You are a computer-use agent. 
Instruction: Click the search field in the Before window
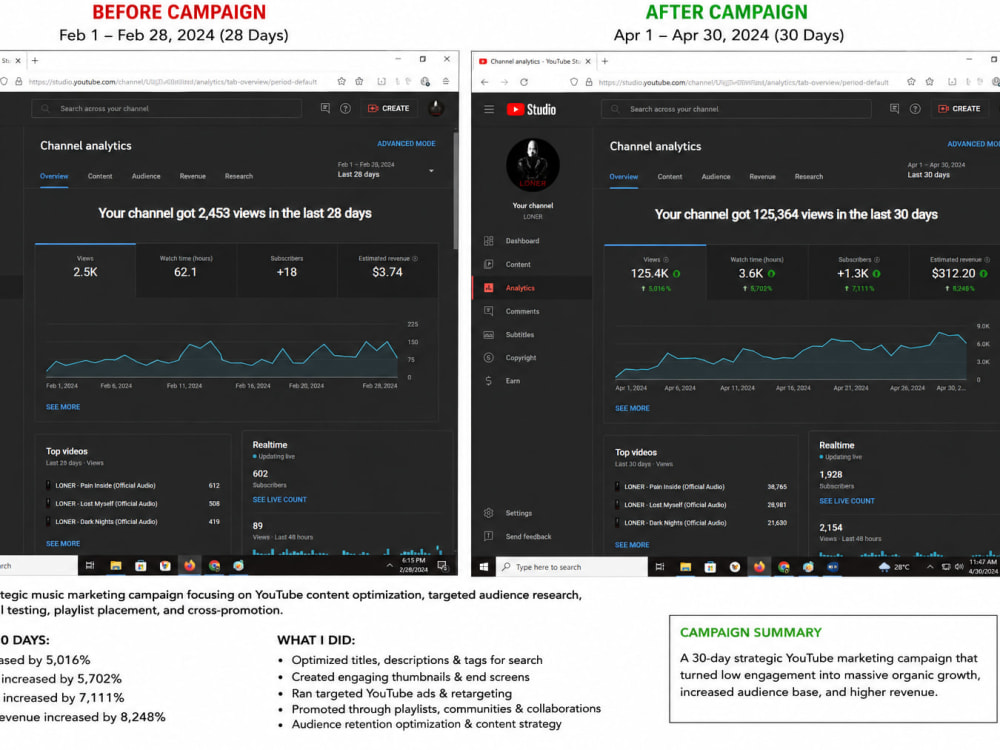tap(166, 108)
